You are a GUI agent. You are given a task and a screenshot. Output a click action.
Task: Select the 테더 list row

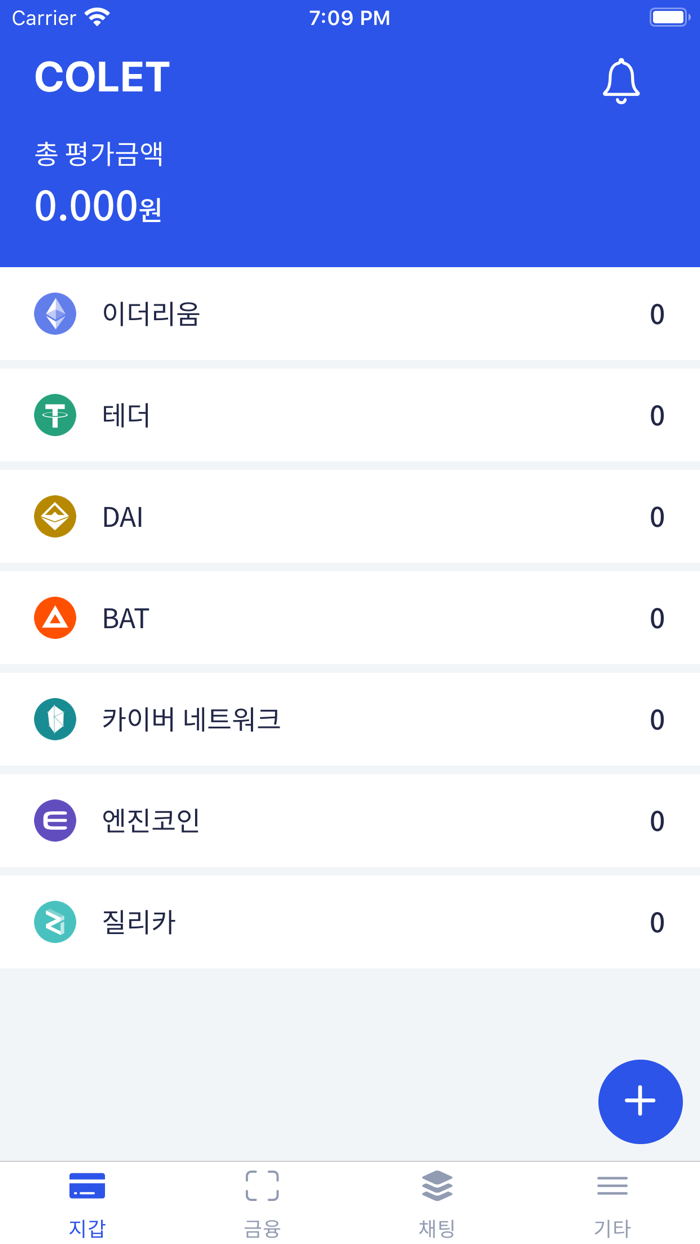point(350,415)
